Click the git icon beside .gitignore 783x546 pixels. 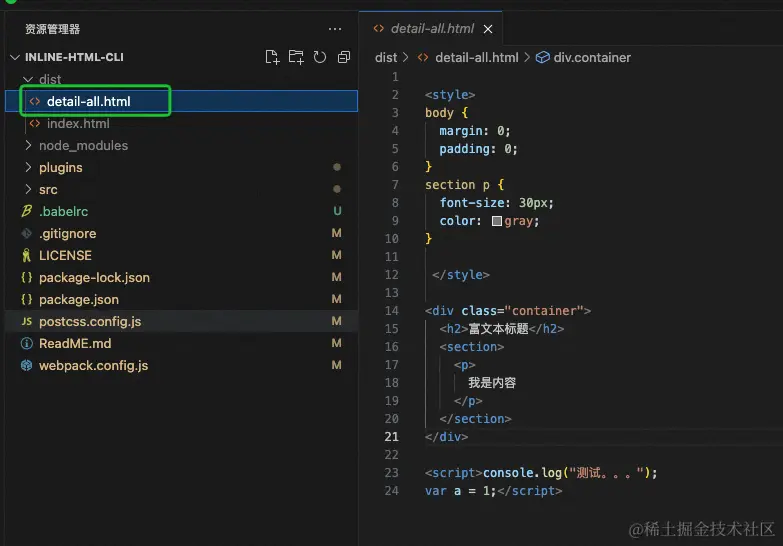click(26, 233)
